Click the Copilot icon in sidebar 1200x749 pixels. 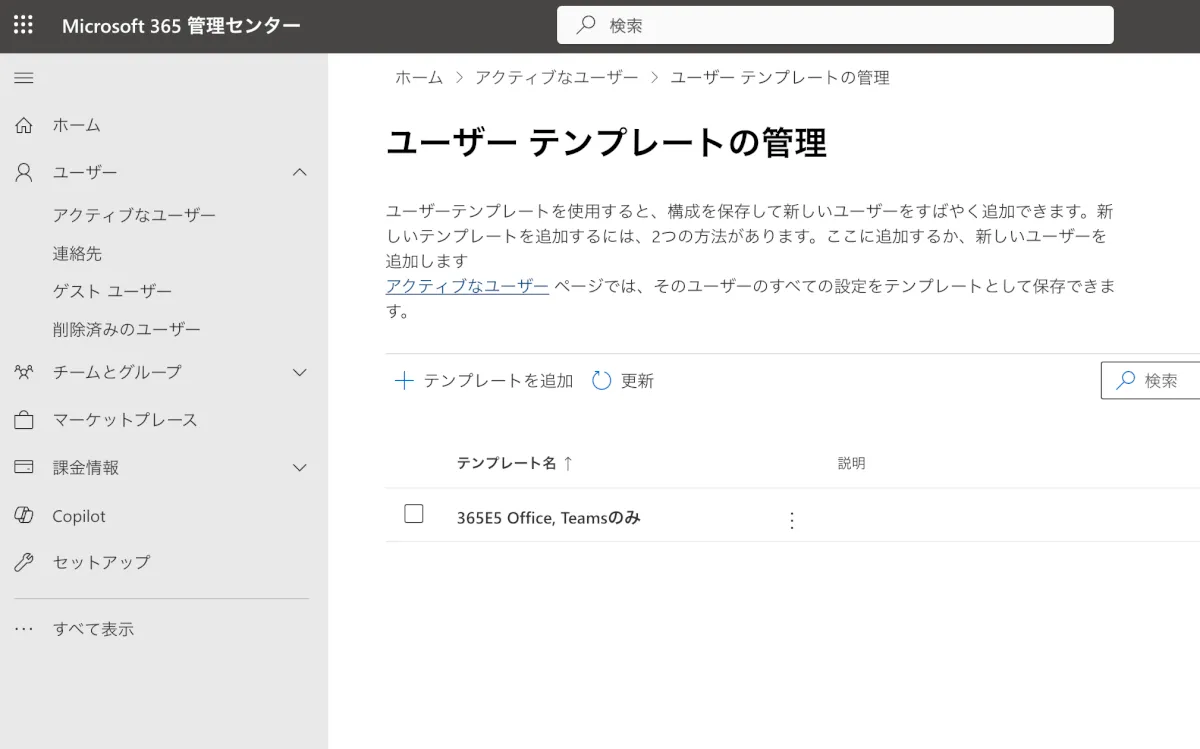(24, 515)
